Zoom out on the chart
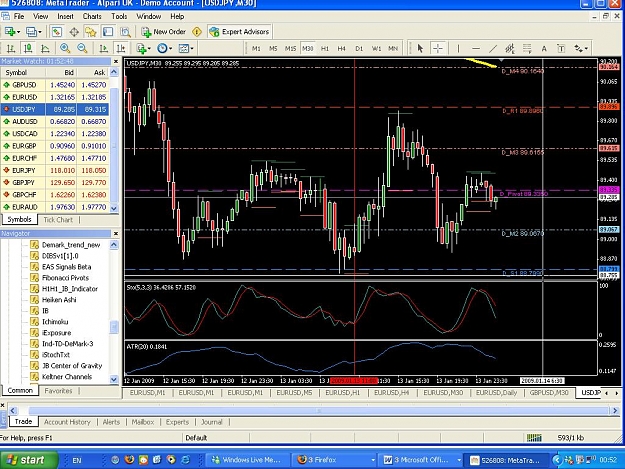This screenshot has height=469, width=625. (82, 49)
